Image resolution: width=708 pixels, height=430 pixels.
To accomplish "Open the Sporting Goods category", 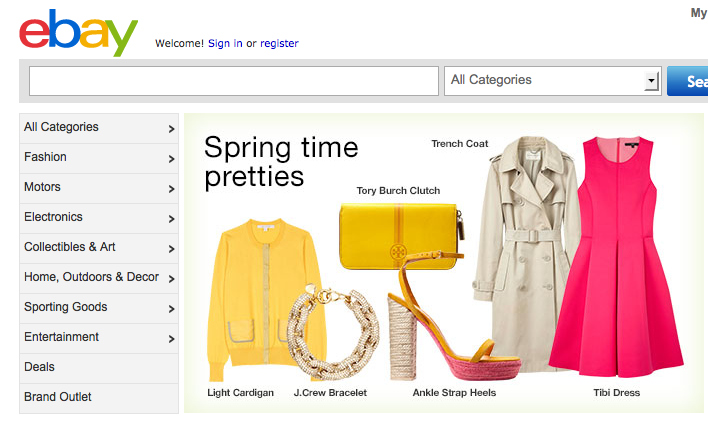I will click(99, 308).
